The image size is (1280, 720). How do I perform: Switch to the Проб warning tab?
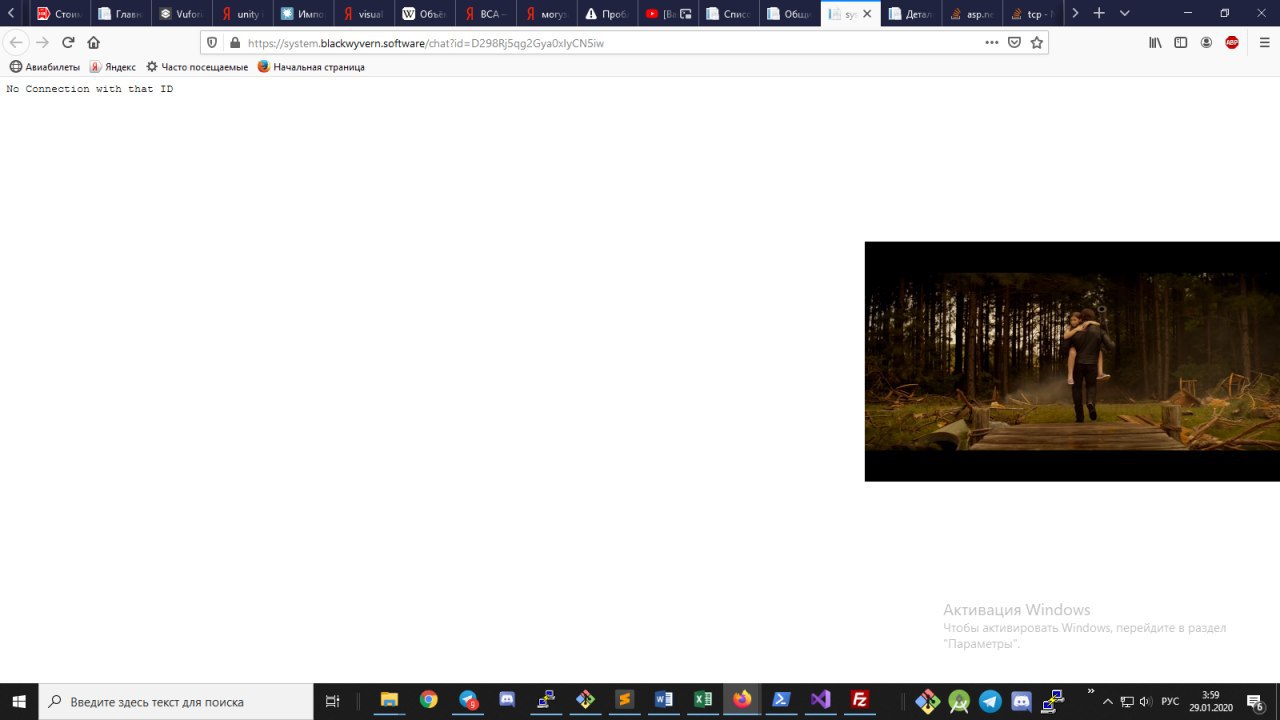point(608,14)
